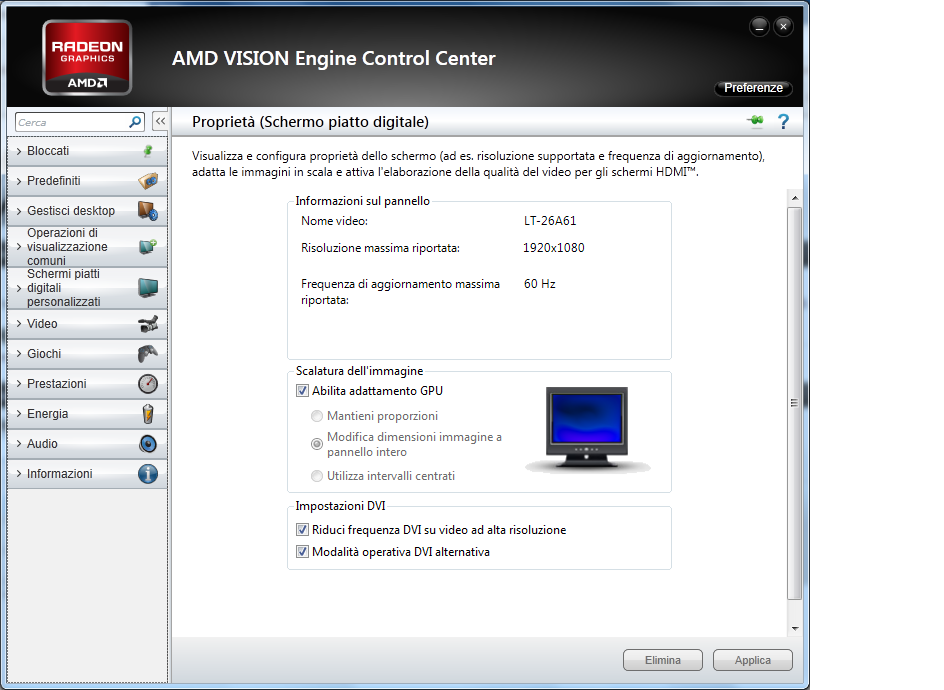Screen dimensions: 944x690
Task: Expand the Giochi section arrow
Action: [x=19, y=354]
